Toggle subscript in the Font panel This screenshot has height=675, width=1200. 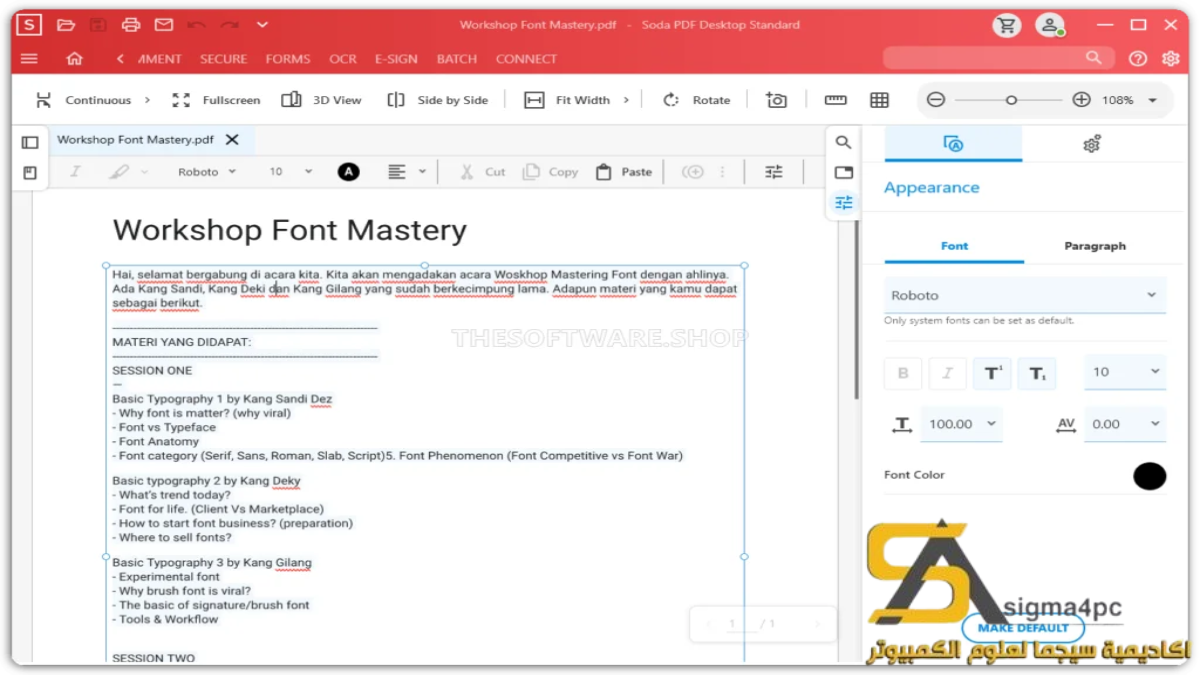click(1037, 373)
